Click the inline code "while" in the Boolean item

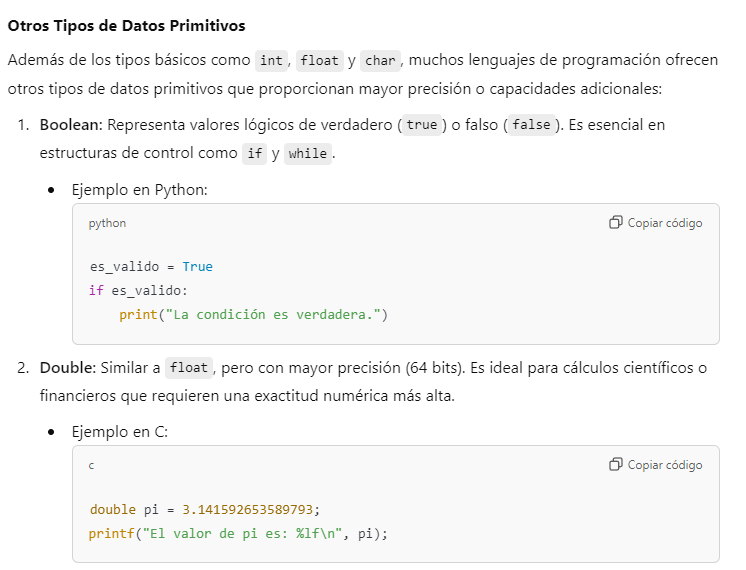pyautogui.click(x=306, y=154)
